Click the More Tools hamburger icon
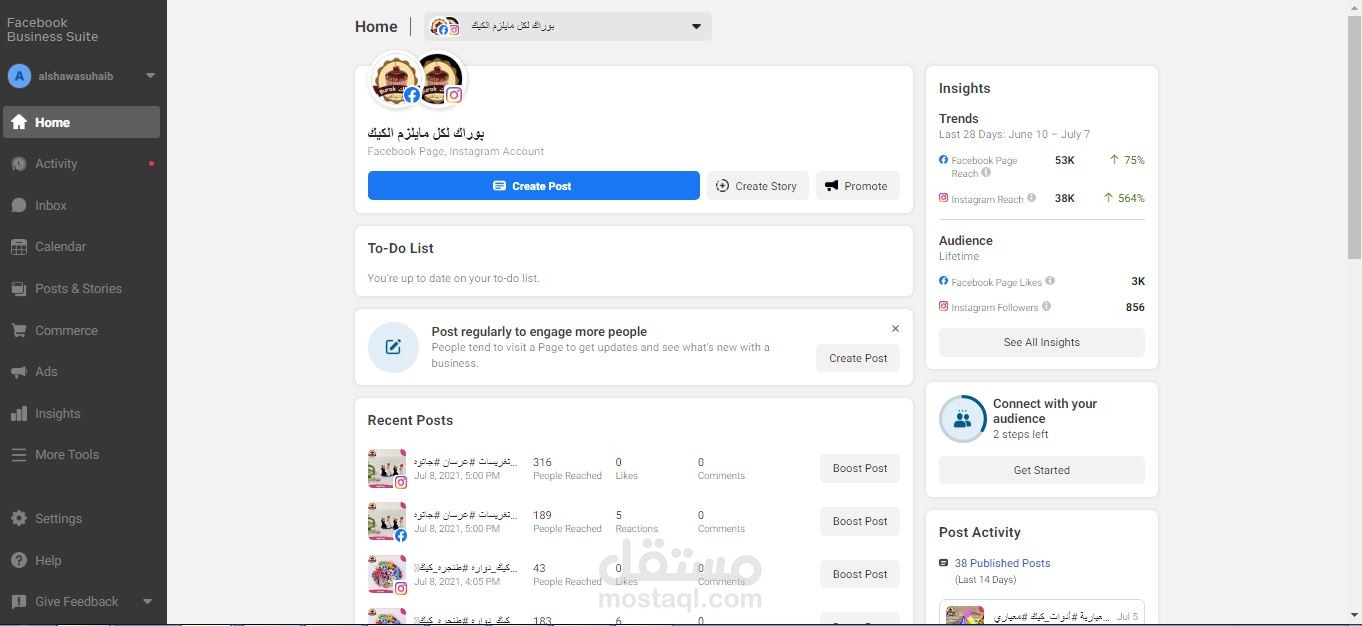The width and height of the screenshot is (1362, 626). 18,455
